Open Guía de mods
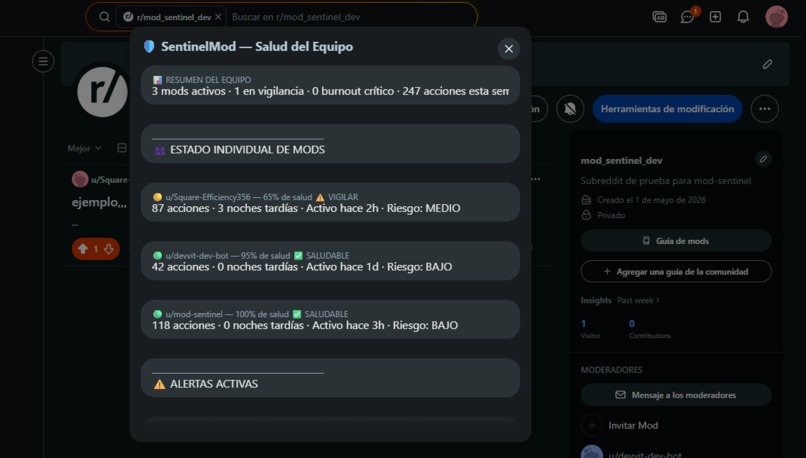Image resolution: width=806 pixels, height=458 pixels. 676,241
